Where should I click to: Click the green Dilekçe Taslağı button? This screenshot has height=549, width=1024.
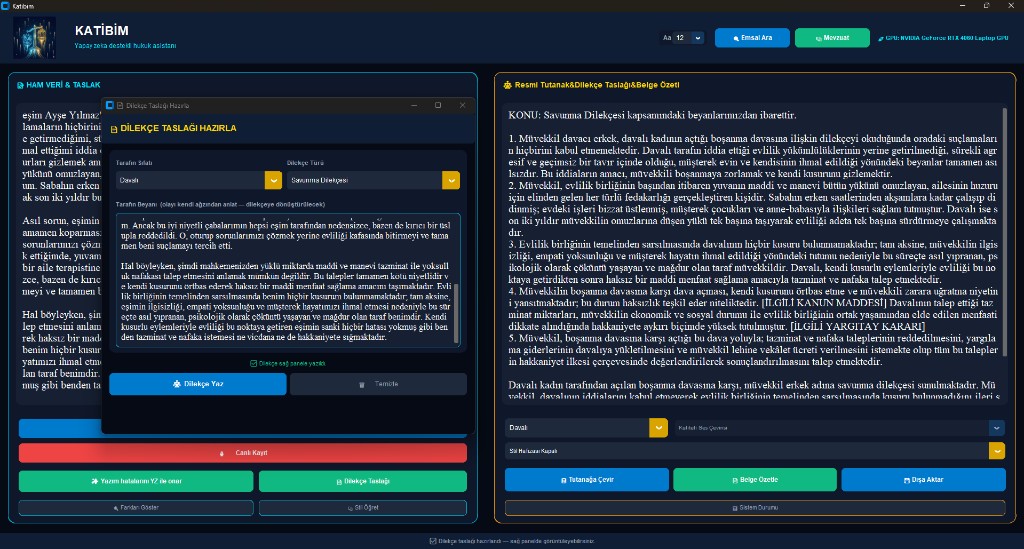coord(363,481)
